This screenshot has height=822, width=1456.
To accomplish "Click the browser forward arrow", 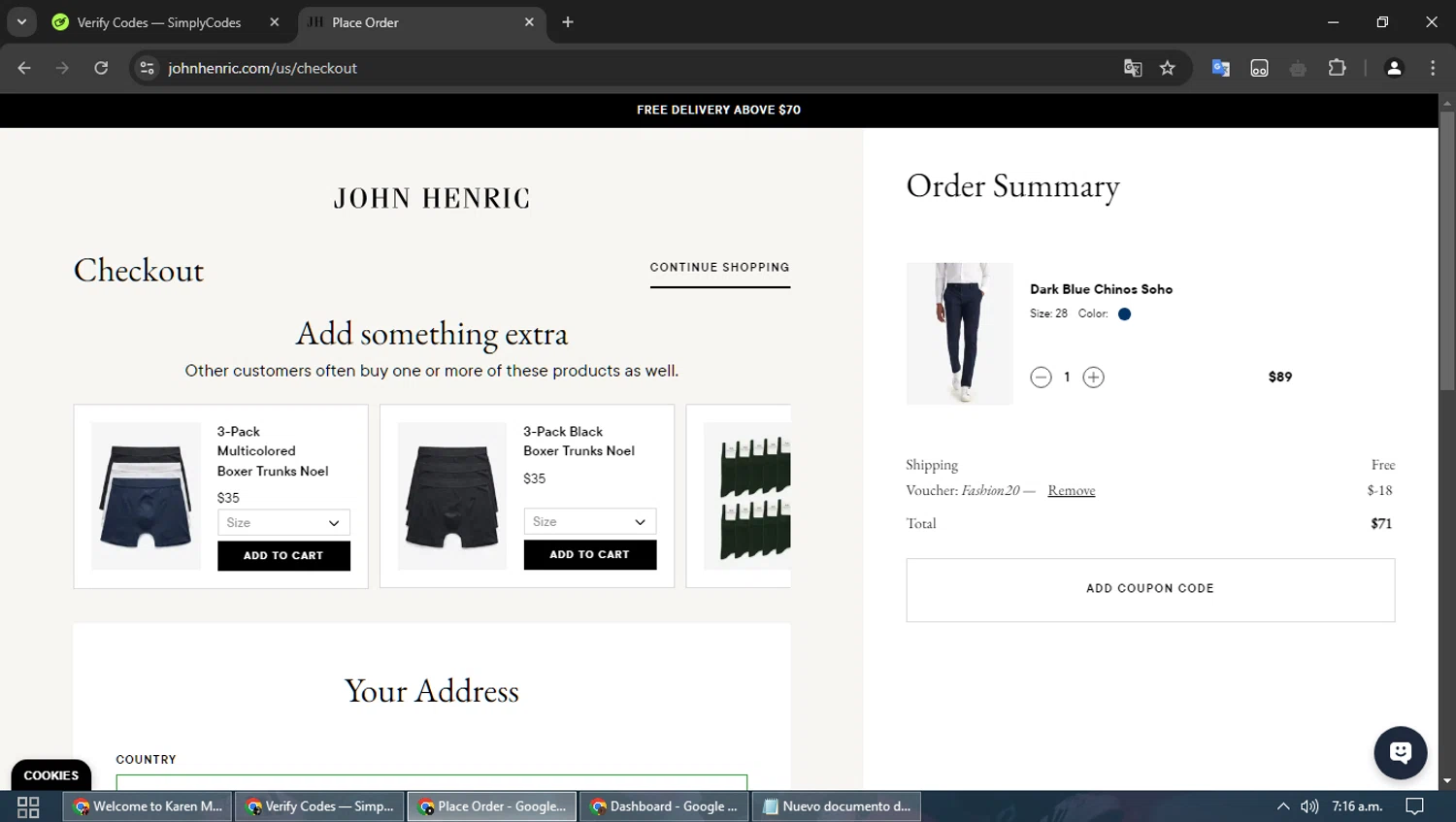I will point(62,68).
